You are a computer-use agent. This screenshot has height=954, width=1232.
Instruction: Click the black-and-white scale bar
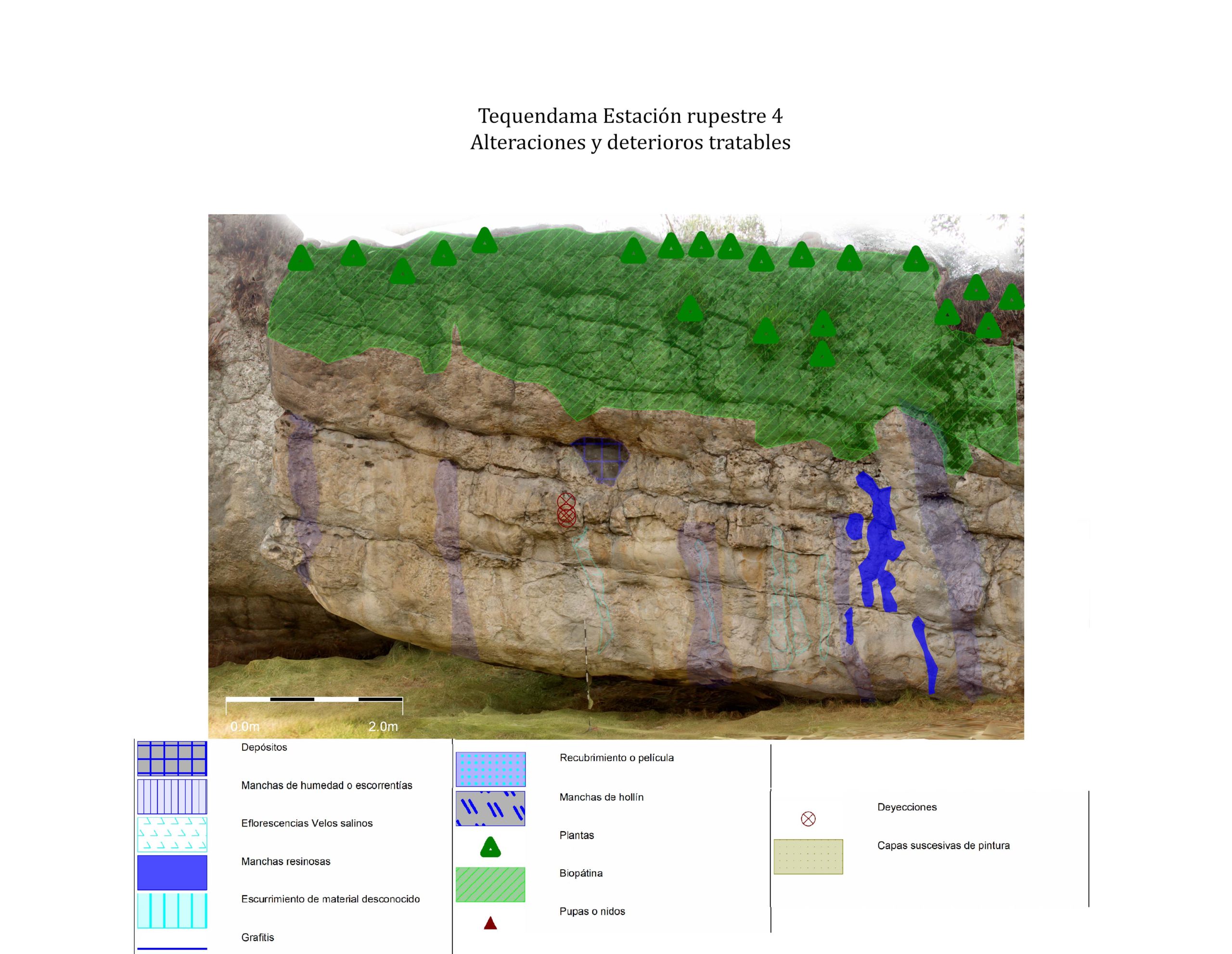[314, 699]
